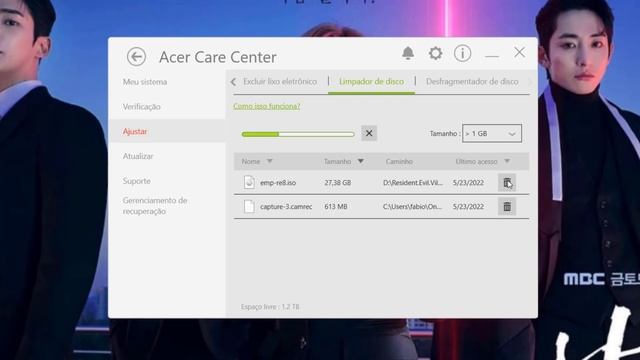Click the Espaço livre status text
The width and height of the screenshot is (640, 360).
270,307
